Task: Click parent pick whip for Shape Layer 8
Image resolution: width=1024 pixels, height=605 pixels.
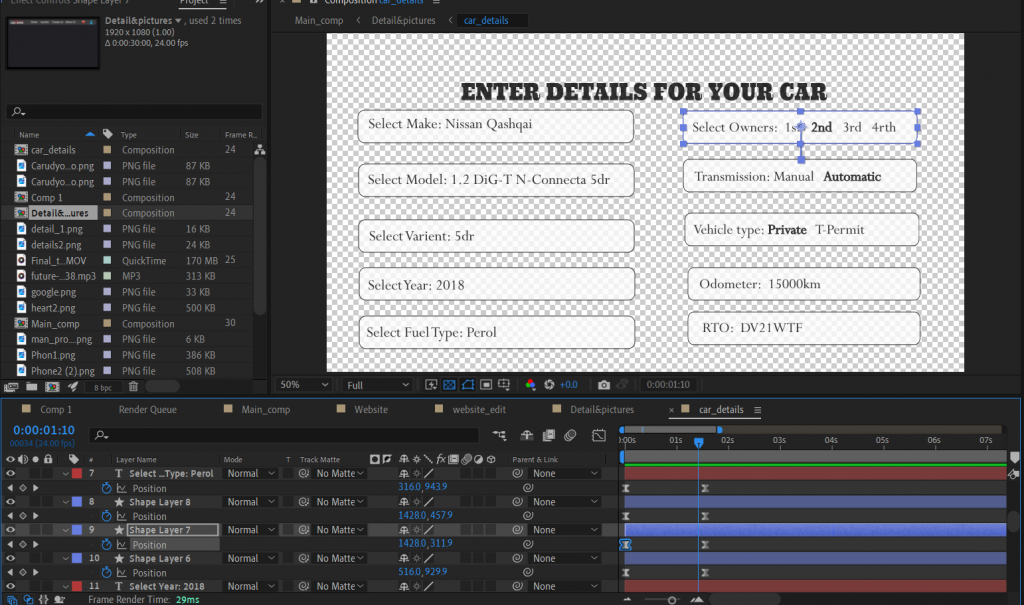Action: (517, 502)
